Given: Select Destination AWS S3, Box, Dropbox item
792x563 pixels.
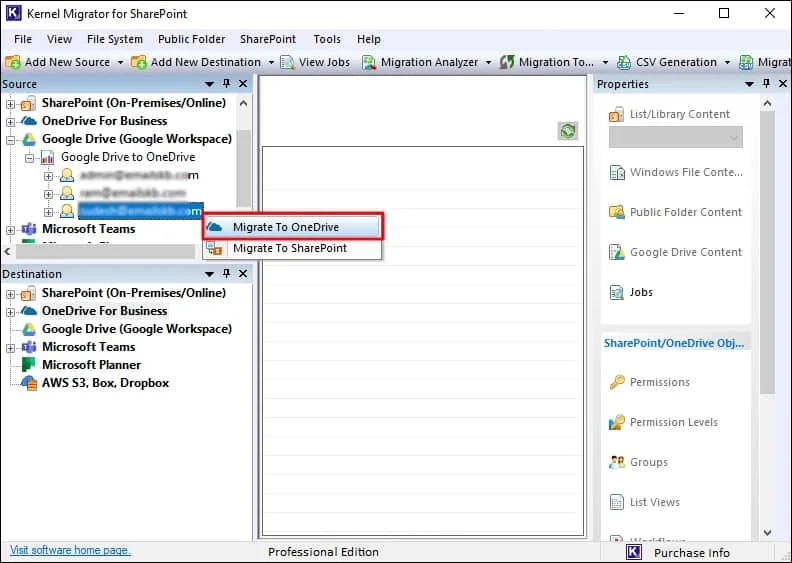Looking at the screenshot, I should pyautogui.click(x=105, y=383).
